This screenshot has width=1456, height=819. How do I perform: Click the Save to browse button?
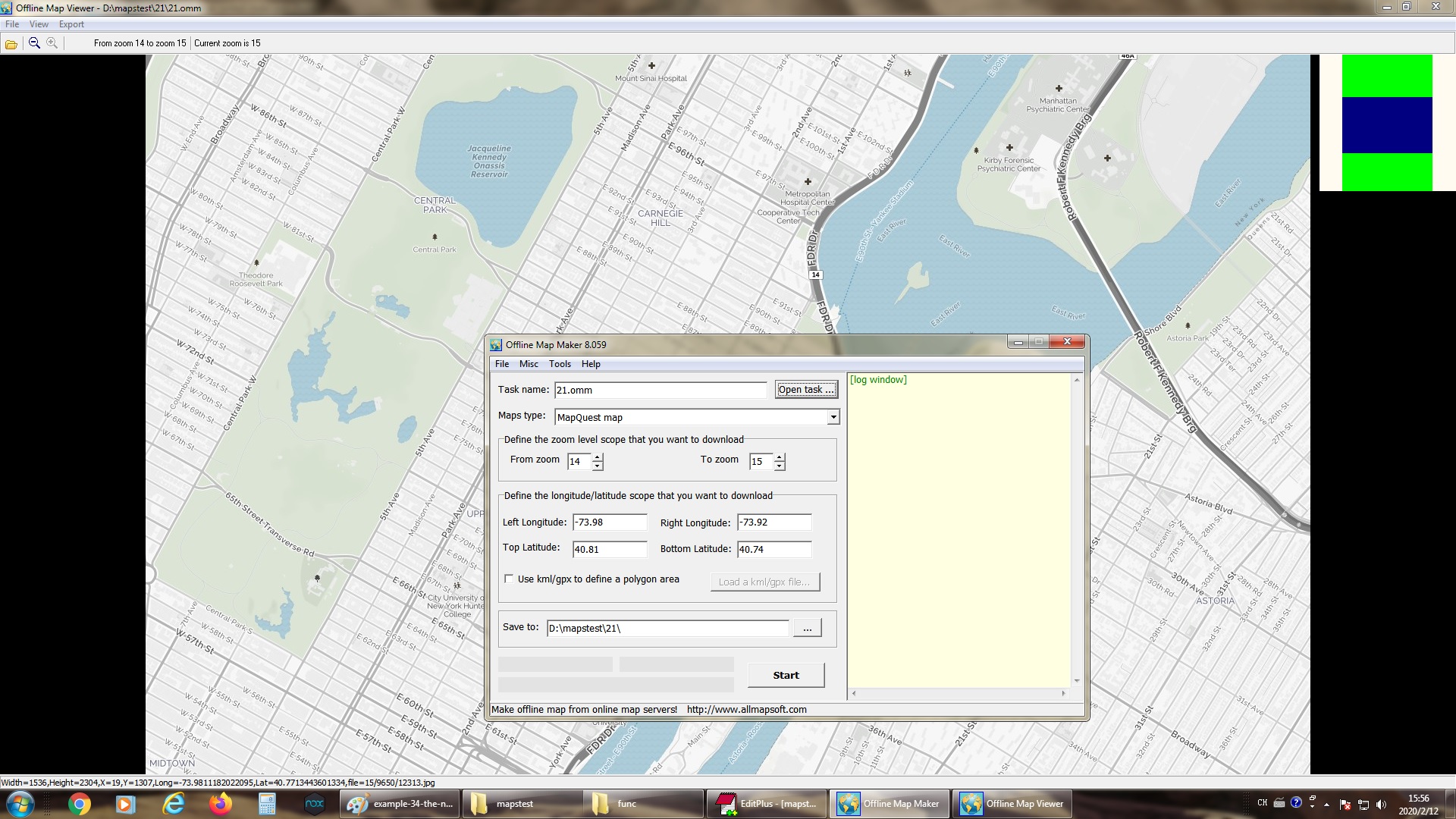[807, 628]
